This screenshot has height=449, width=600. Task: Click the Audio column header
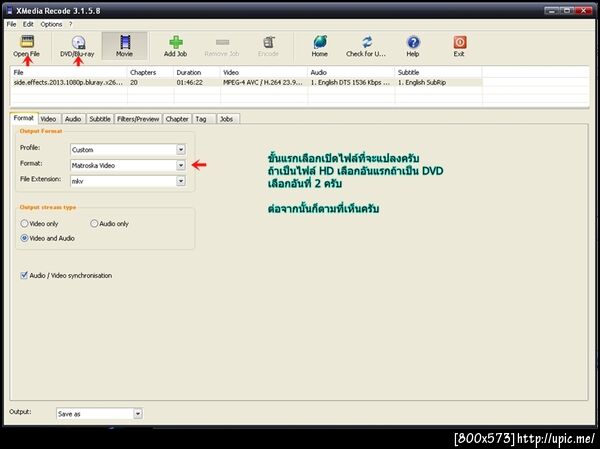coord(351,72)
